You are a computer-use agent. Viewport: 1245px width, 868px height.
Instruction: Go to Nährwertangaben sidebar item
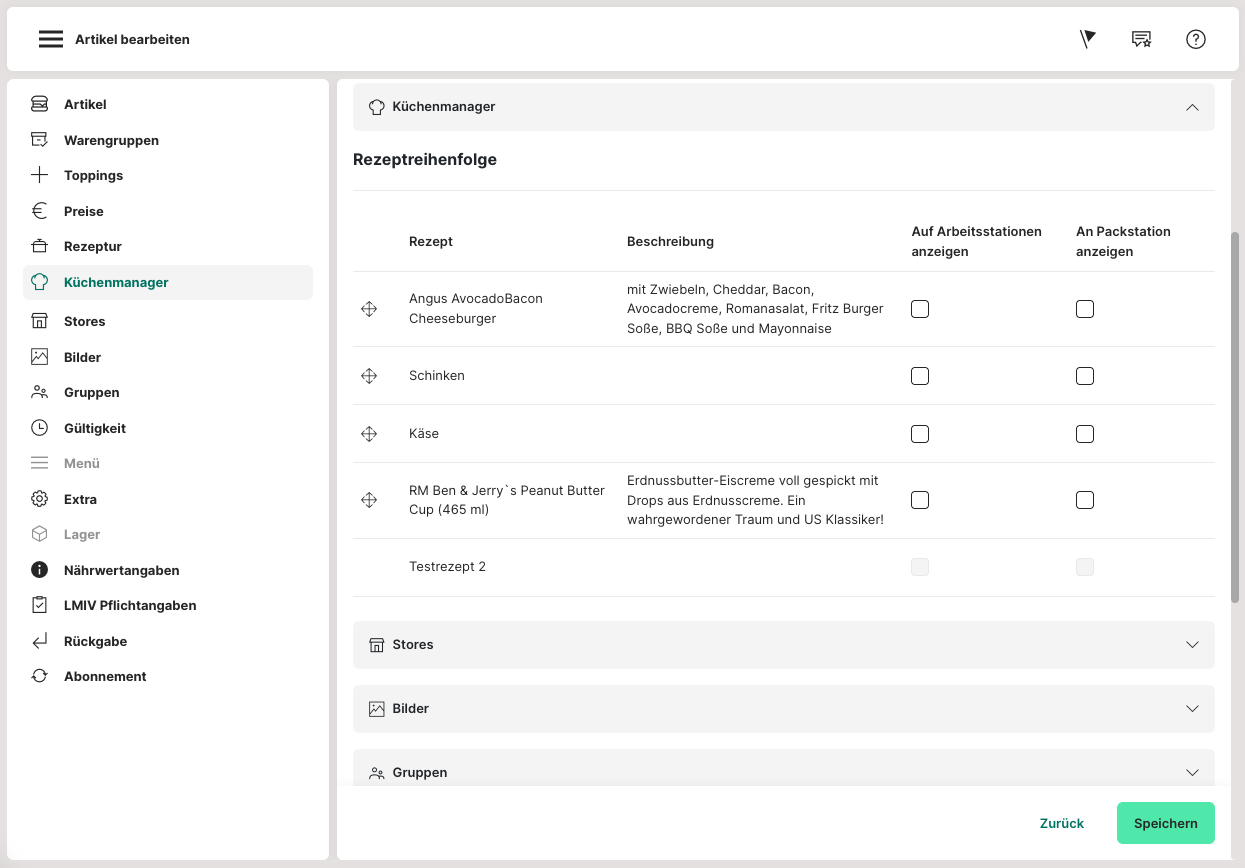pos(121,570)
